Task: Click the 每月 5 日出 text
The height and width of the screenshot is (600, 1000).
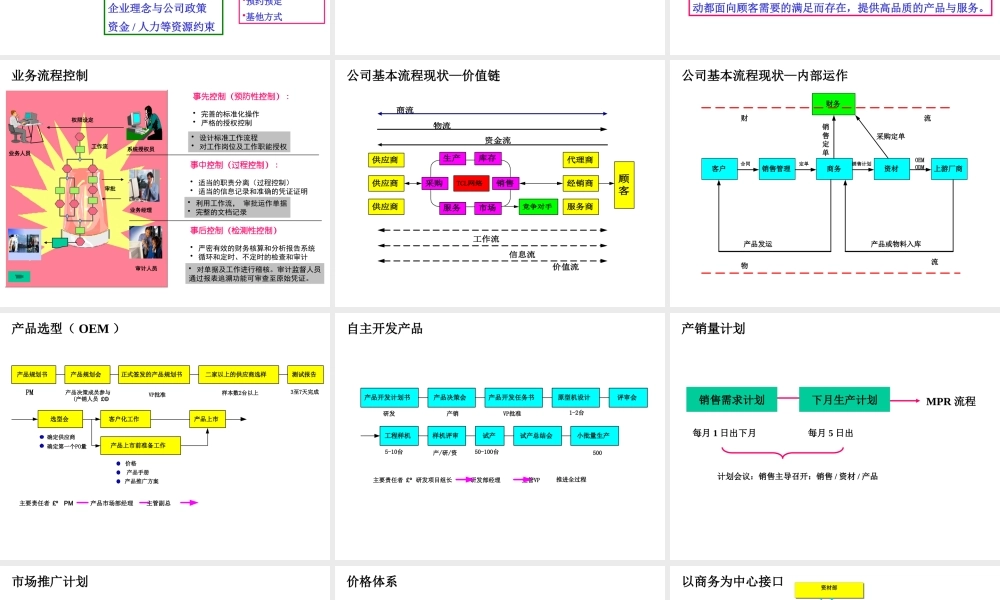Action: [x=830, y=433]
